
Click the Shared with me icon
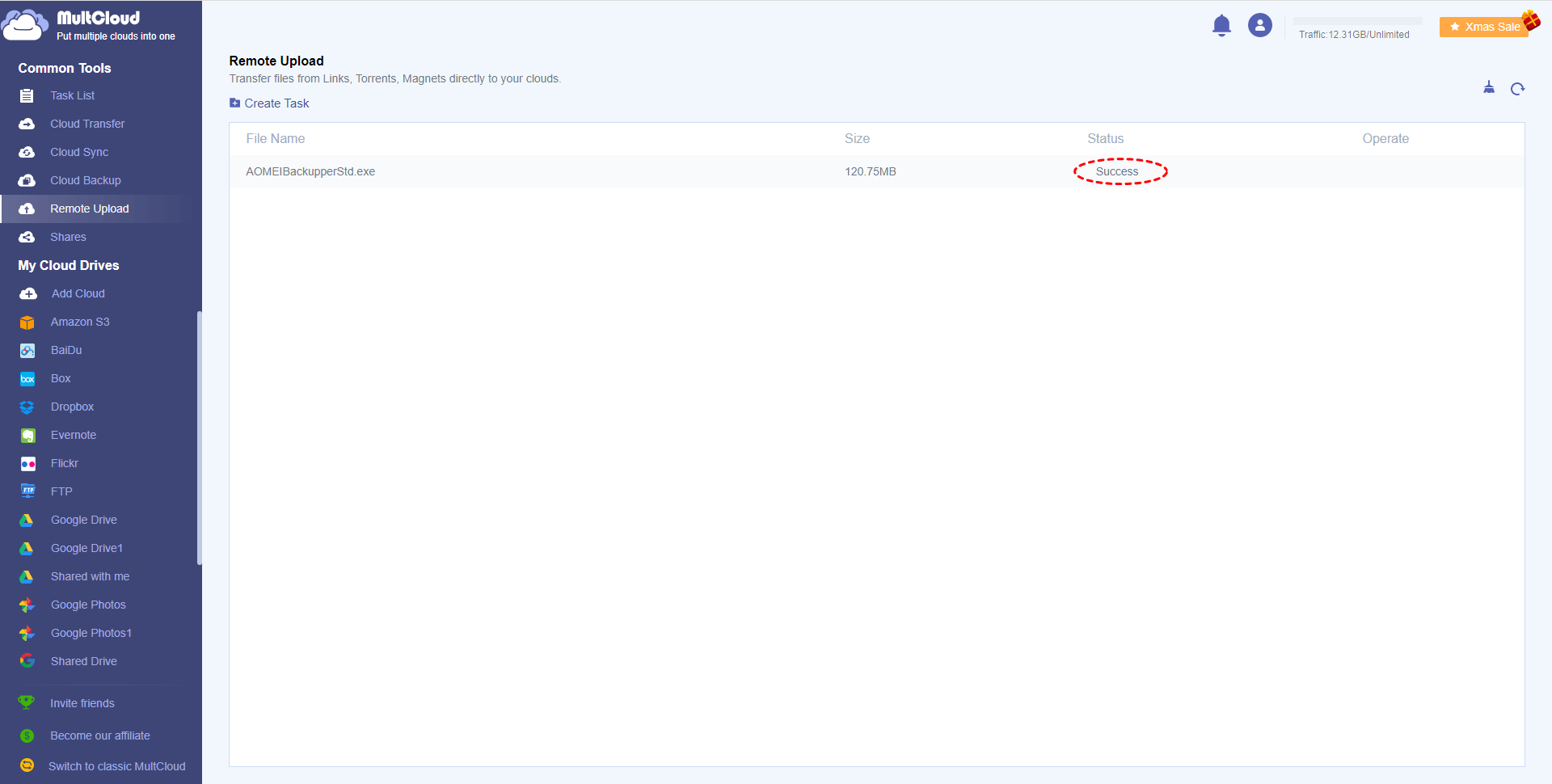[27, 576]
